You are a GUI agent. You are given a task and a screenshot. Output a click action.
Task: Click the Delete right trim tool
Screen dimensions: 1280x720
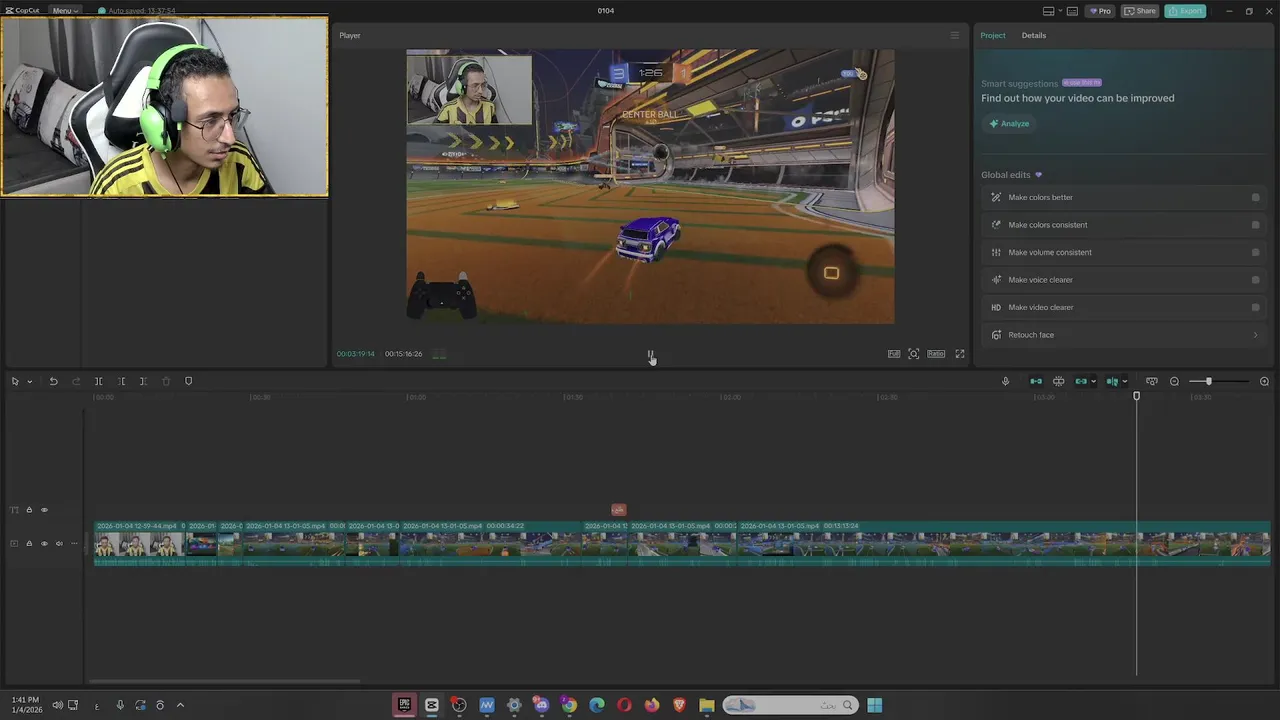click(143, 381)
